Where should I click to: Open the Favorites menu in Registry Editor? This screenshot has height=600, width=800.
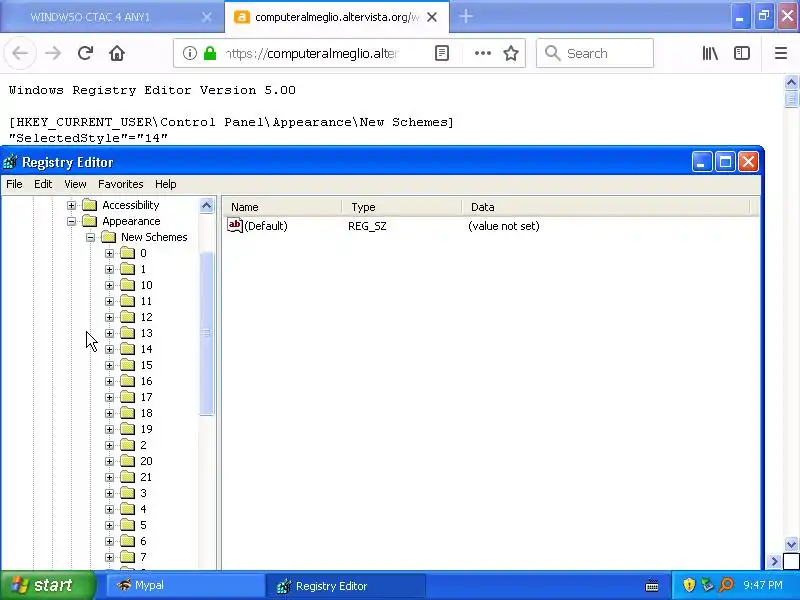click(121, 184)
